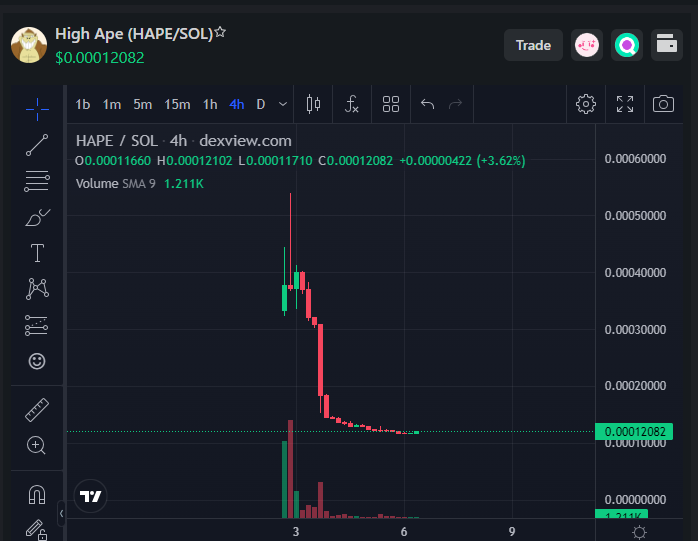Open the Fibonacci retracement tool

coord(37,181)
